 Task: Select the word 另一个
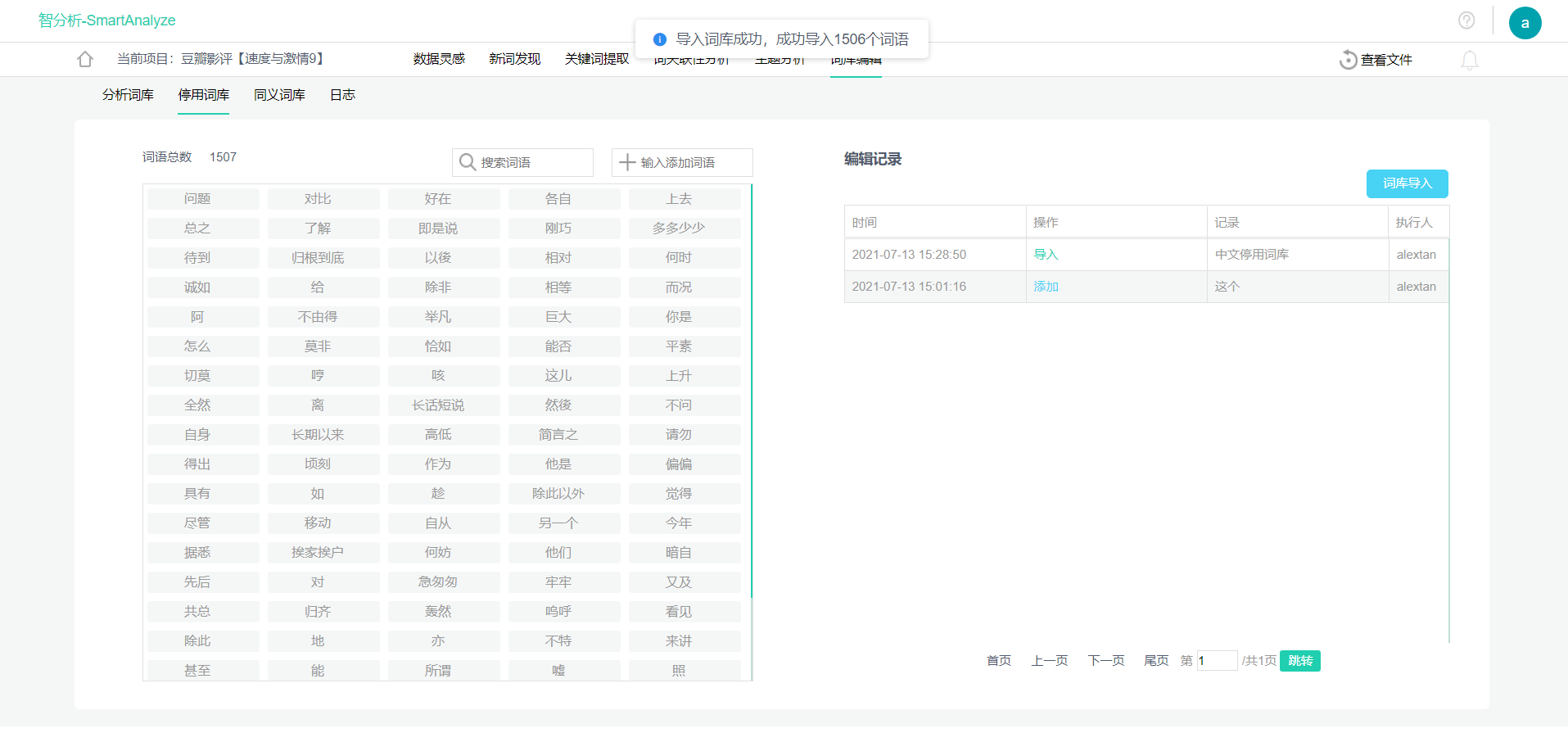click(x=564, y=523)
